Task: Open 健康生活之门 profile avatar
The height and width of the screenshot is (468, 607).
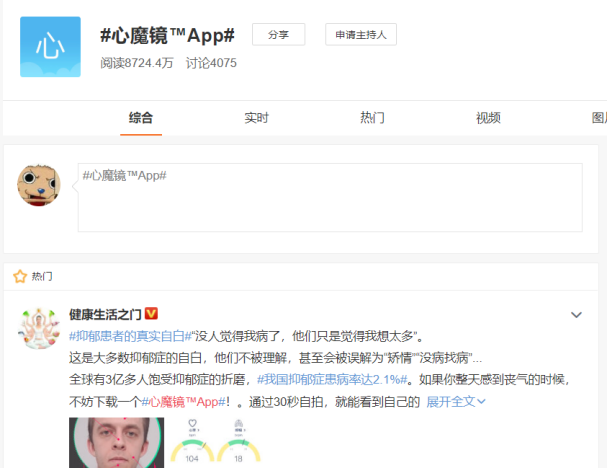Action: click(39, 328)
